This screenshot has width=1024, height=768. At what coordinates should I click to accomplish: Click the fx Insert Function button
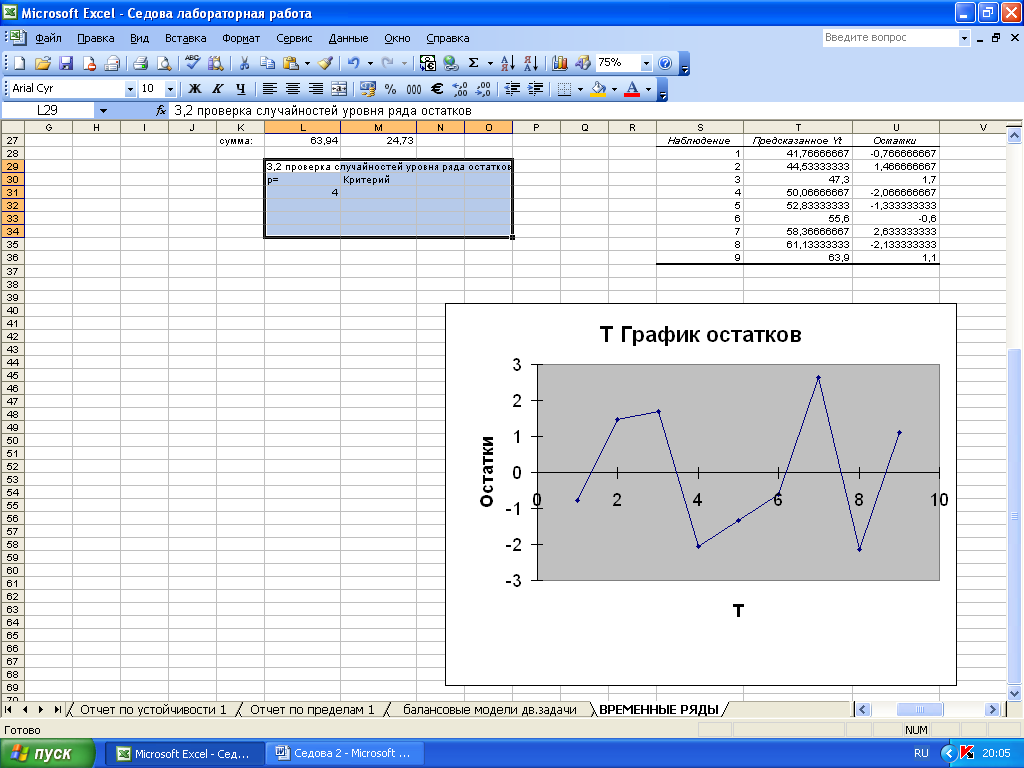point(161,110)
